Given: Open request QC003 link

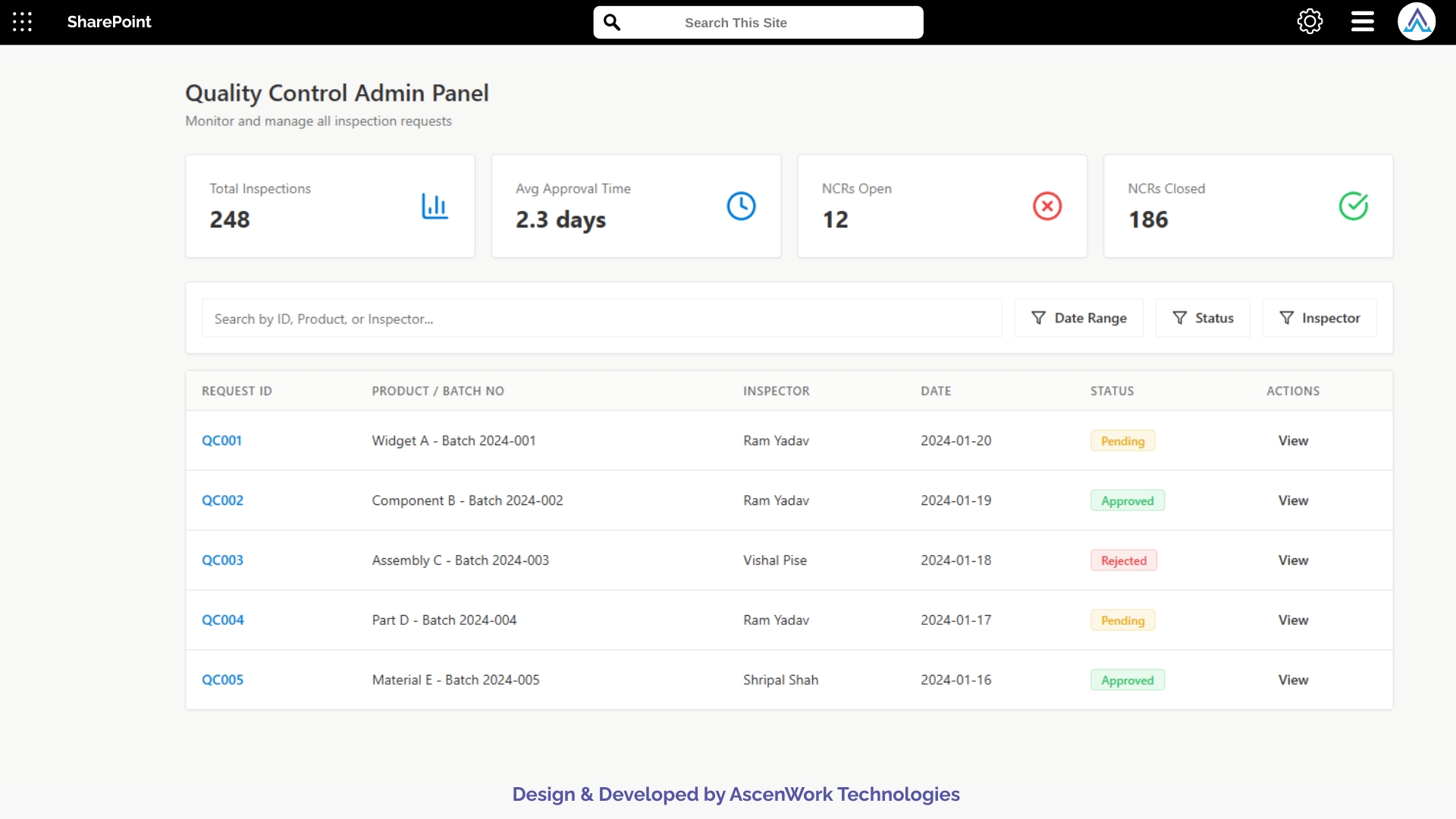Looking at the screenshot, I should point(222,560).
